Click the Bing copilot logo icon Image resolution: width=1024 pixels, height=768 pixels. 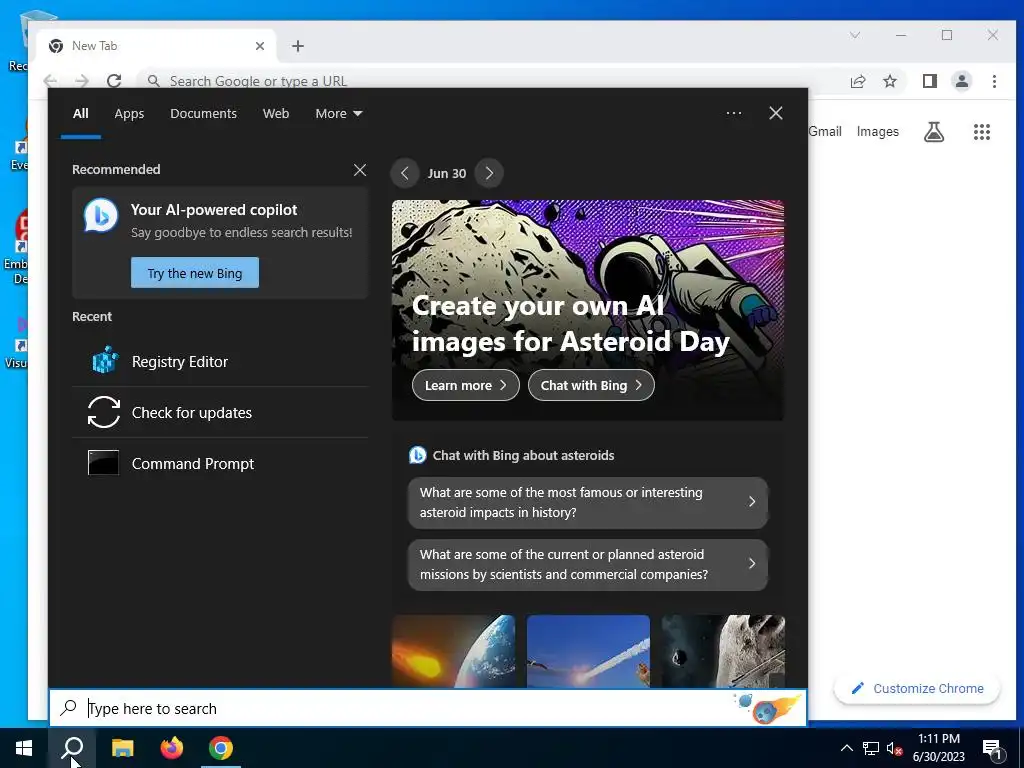(x=101, y=216)
